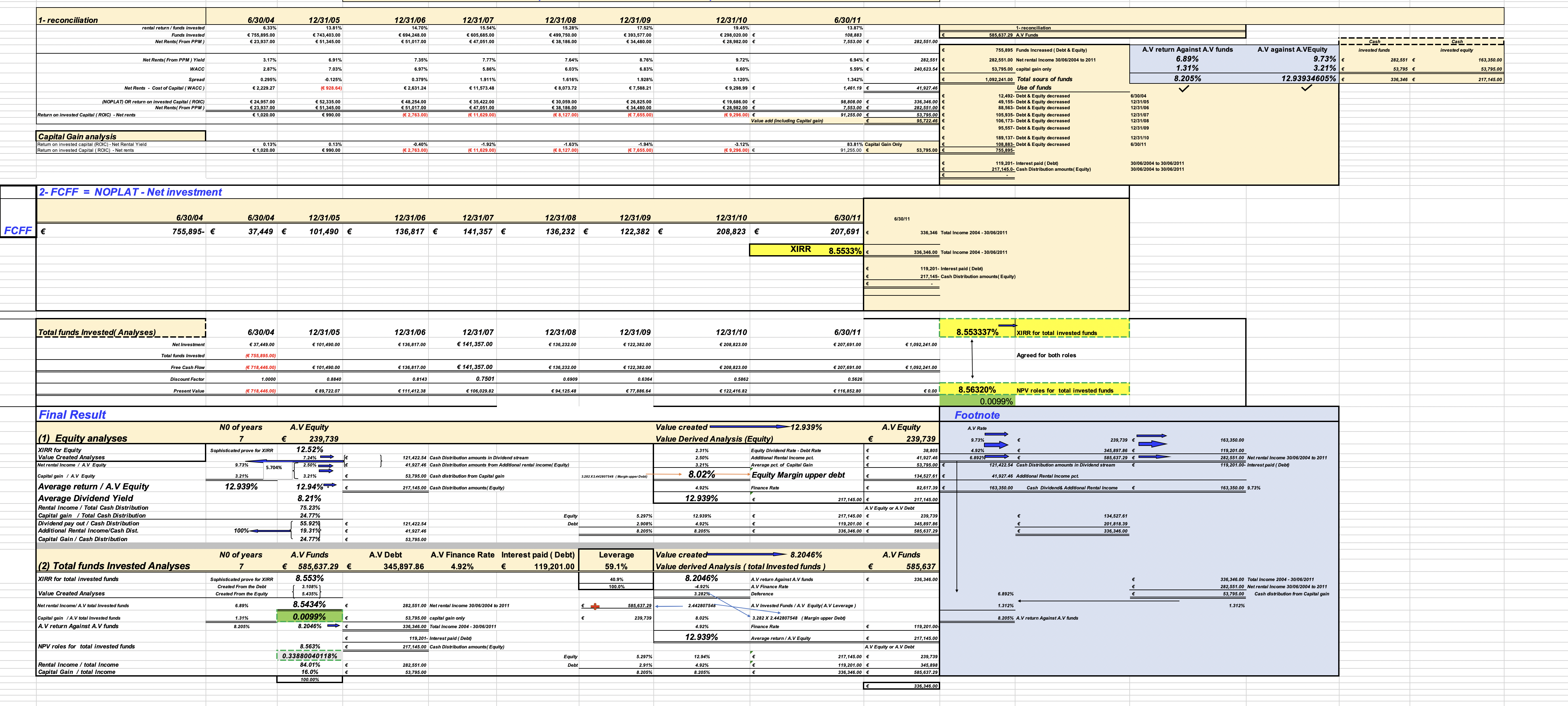The width and height of the screenshot is (1568, 706).
Task: Click the '16.0%' capital gain share cell
Action: (x=309, y=672)
